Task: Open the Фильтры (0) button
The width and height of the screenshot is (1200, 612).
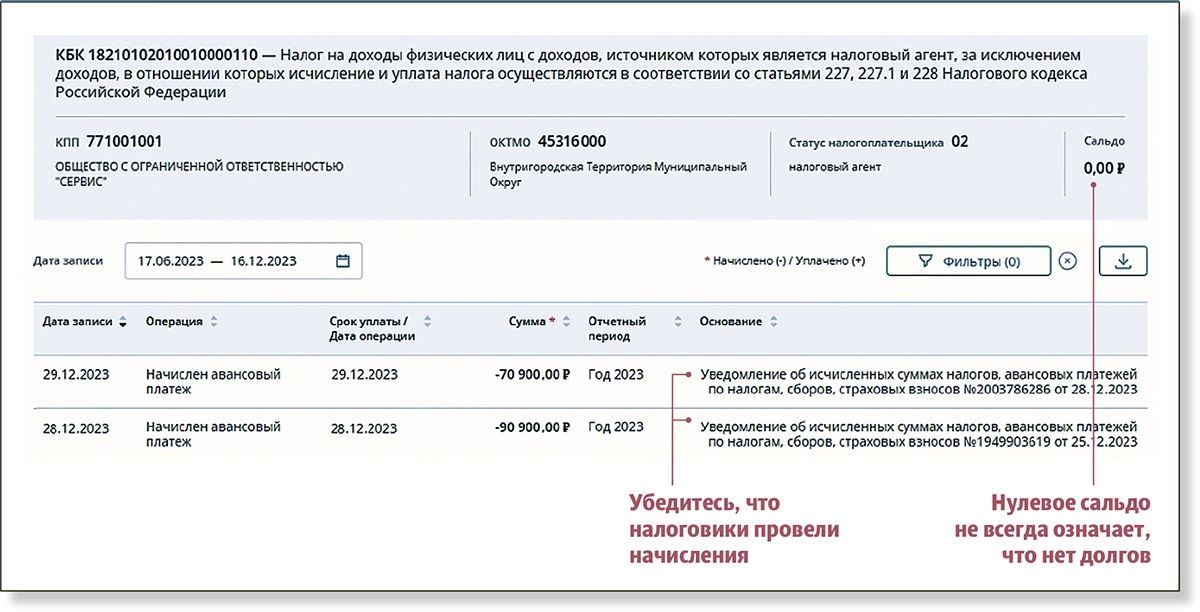Action: [x=968, y=261]
